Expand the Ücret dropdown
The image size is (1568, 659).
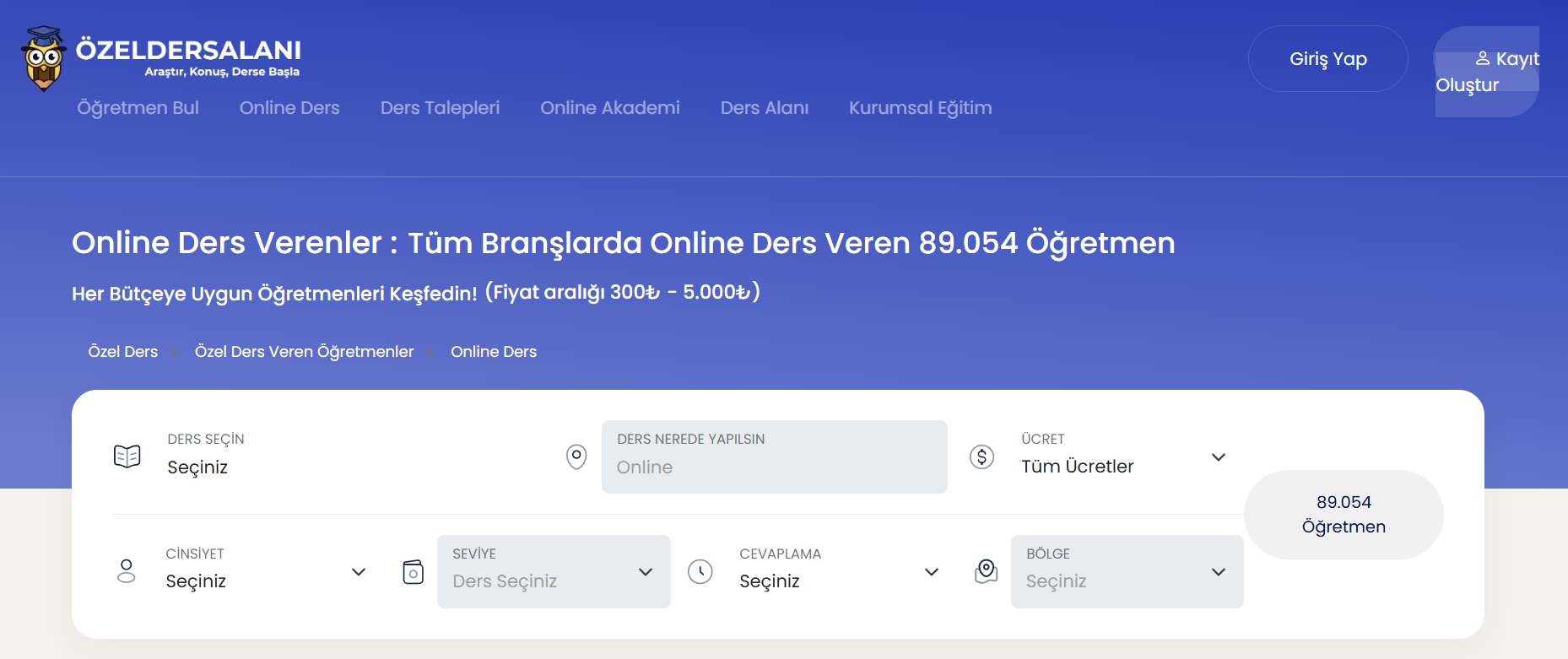click(x=1218, y=457)
